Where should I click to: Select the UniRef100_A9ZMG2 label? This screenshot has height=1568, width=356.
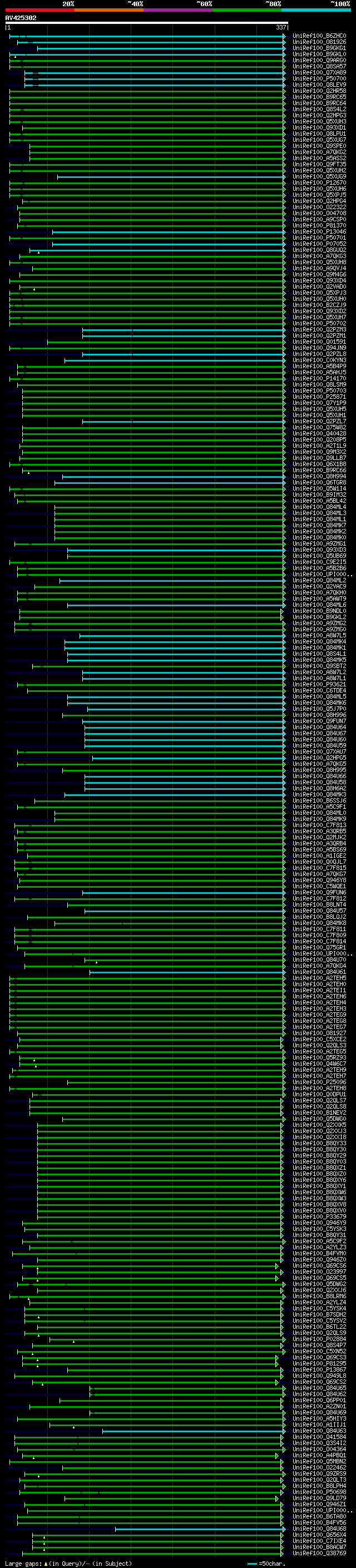point(319,624)
